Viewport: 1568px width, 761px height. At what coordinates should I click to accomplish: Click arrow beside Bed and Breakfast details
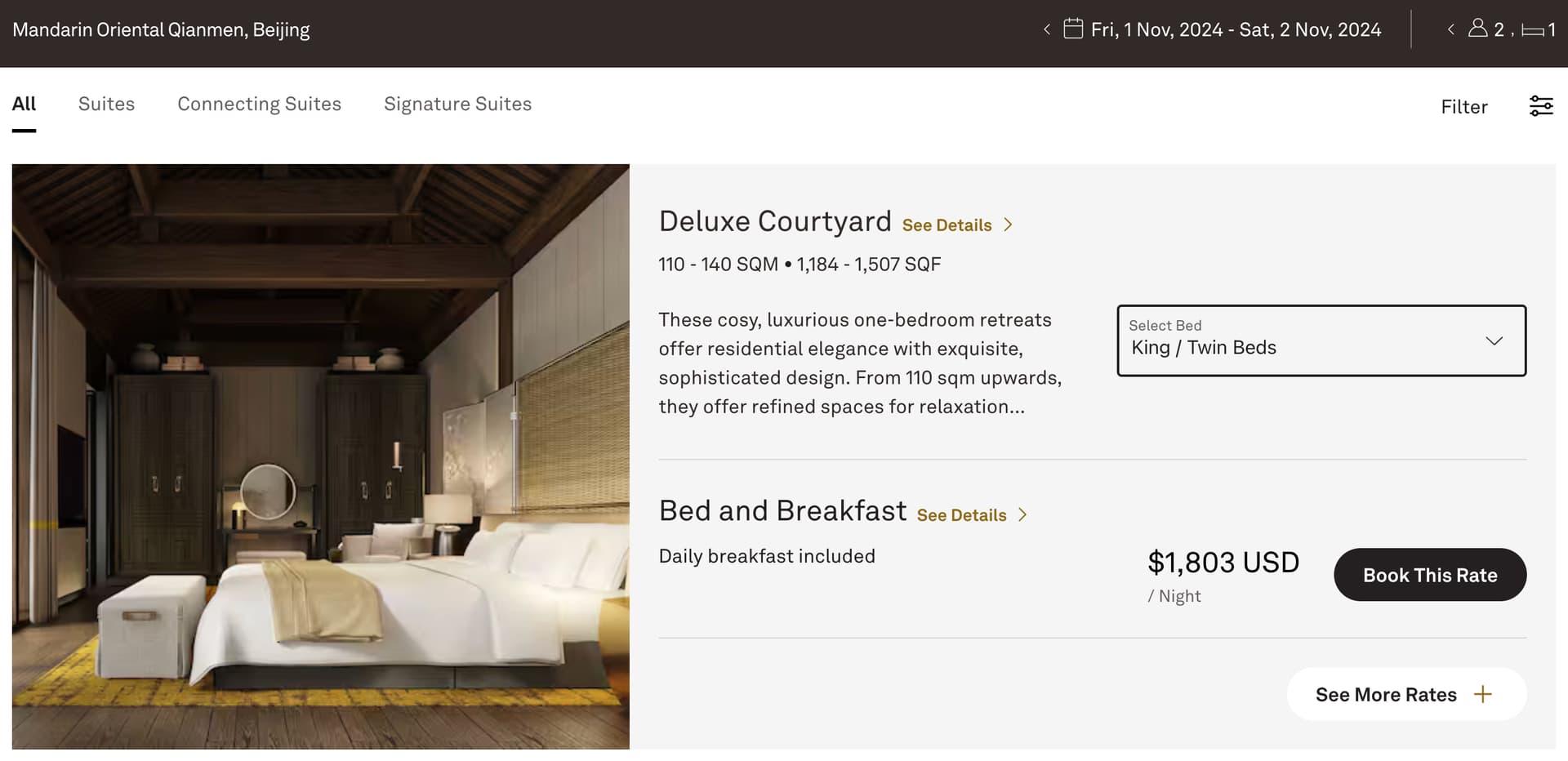(1022, 515)
